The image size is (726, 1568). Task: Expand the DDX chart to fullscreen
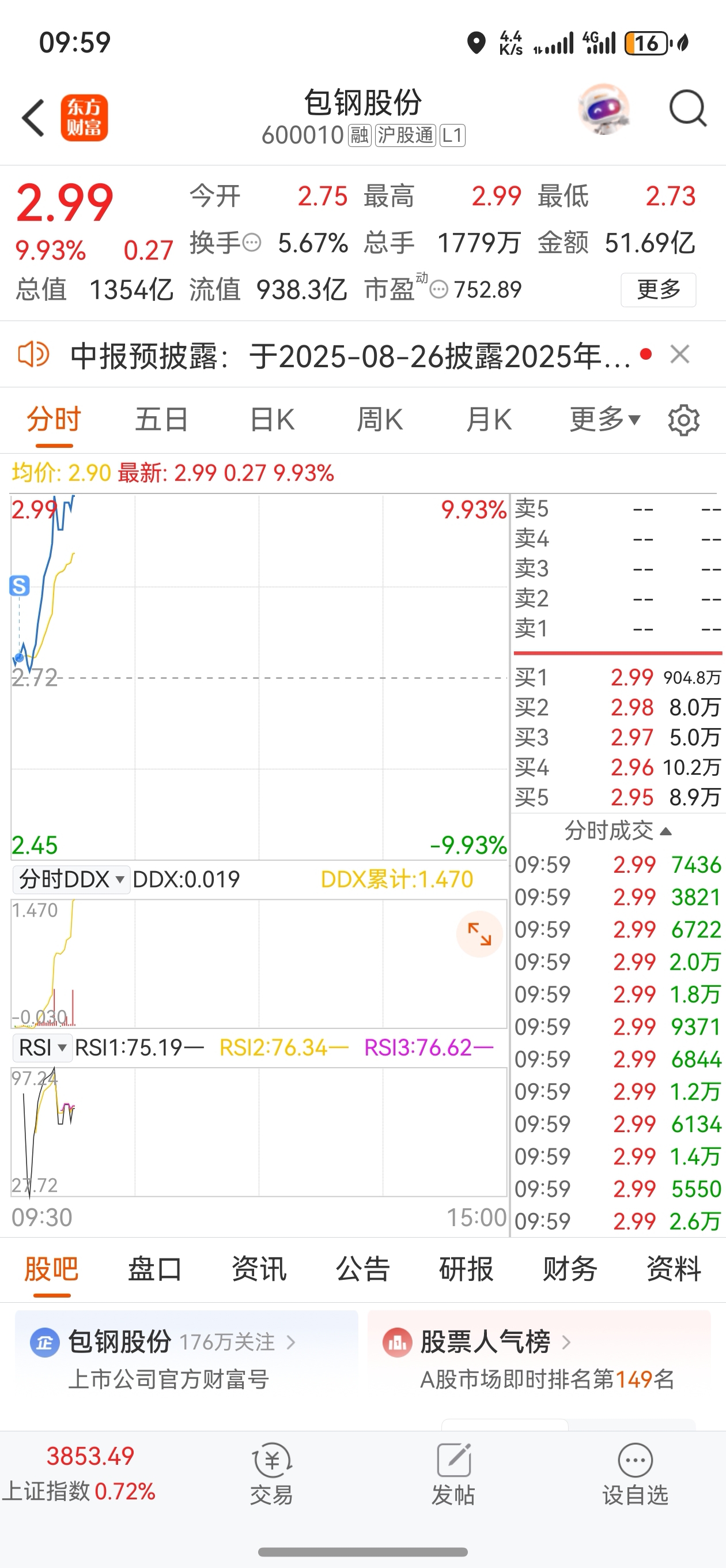[479, 934]
